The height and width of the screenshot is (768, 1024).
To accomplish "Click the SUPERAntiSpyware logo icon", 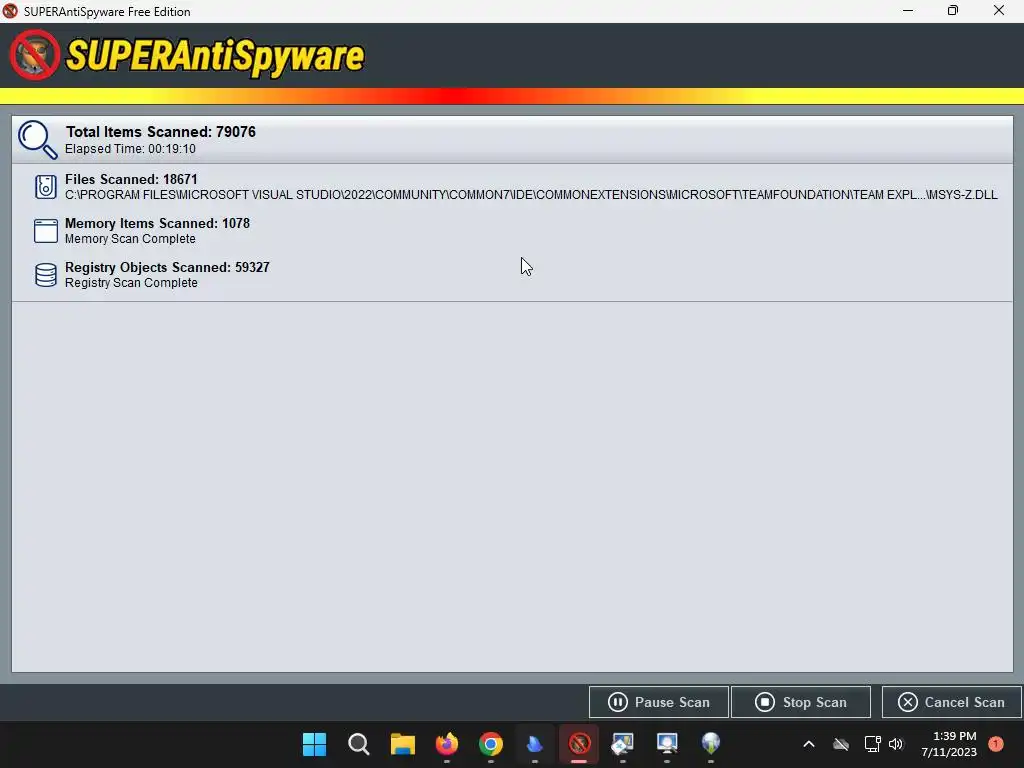I will 35,55.
